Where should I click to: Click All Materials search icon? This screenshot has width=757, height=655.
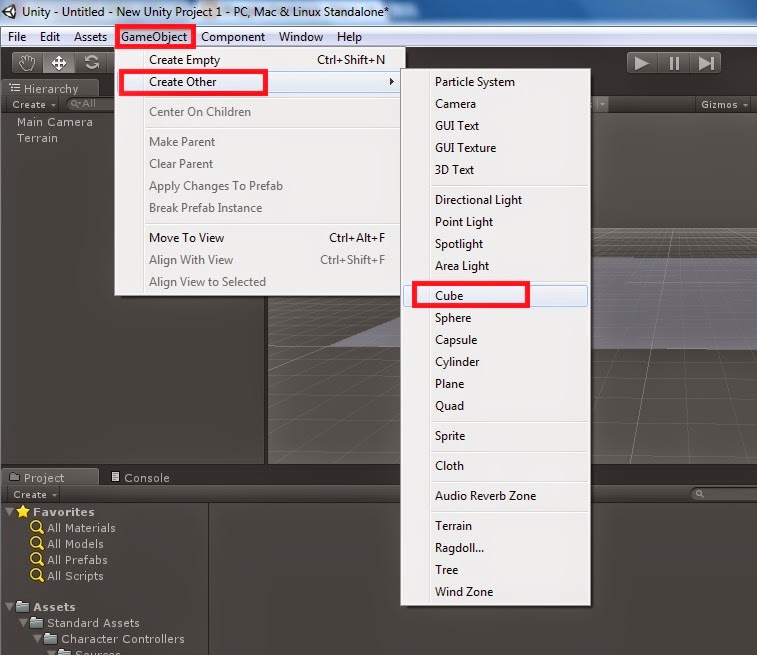coord(37,527)
